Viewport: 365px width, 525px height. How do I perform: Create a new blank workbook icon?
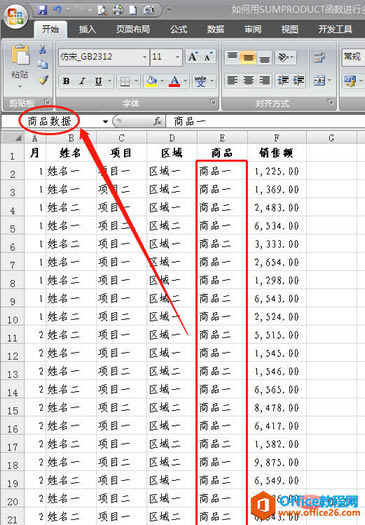click(x=133, y=10)
